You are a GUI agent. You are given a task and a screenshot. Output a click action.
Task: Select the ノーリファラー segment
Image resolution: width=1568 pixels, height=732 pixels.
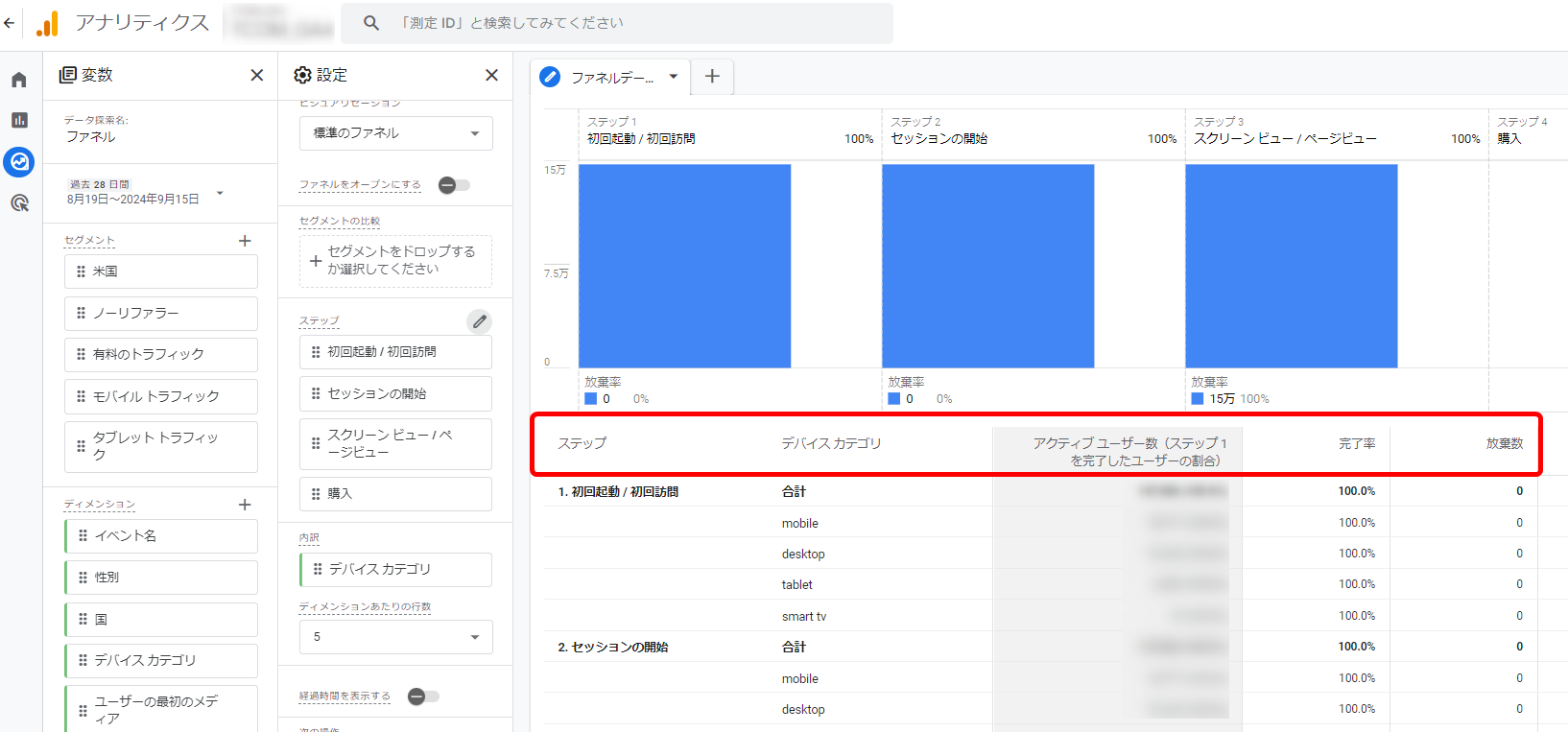(x=161, y=314)
